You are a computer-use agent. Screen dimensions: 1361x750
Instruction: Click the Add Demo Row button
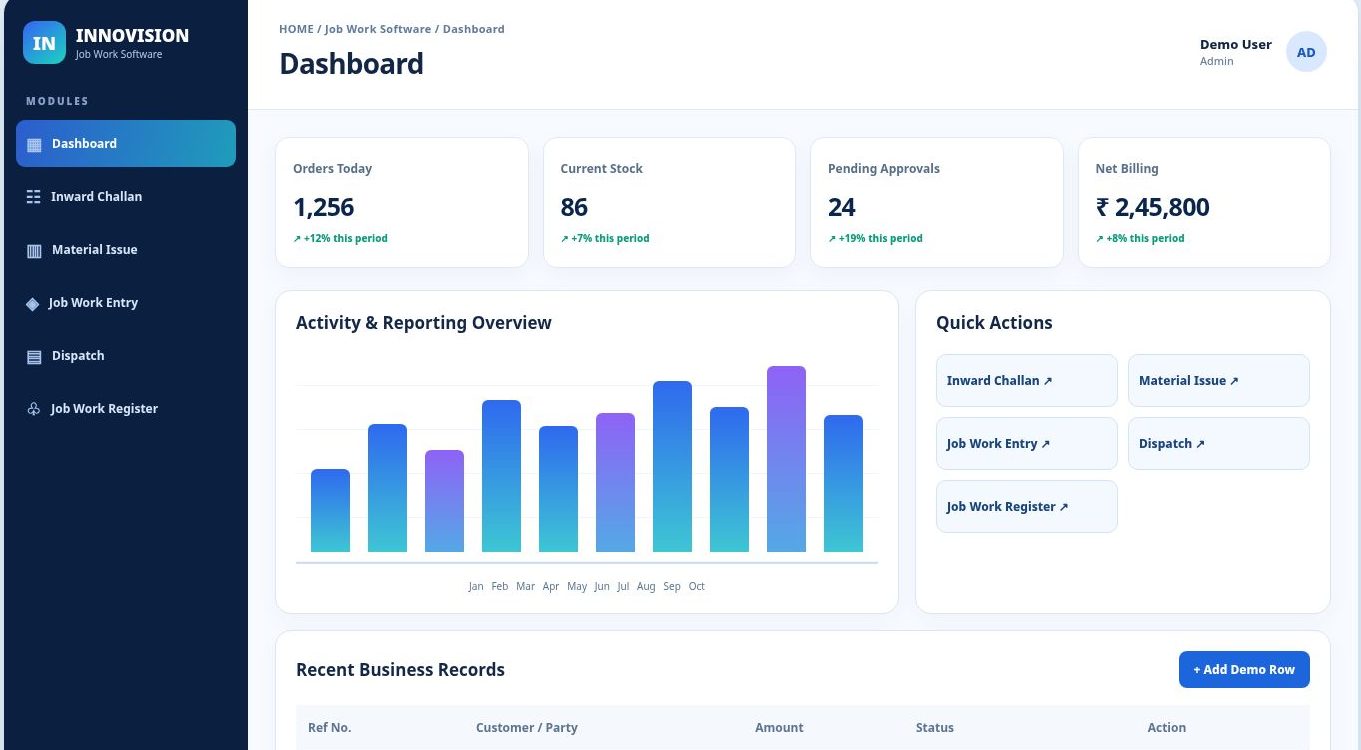coord(1244,669)
